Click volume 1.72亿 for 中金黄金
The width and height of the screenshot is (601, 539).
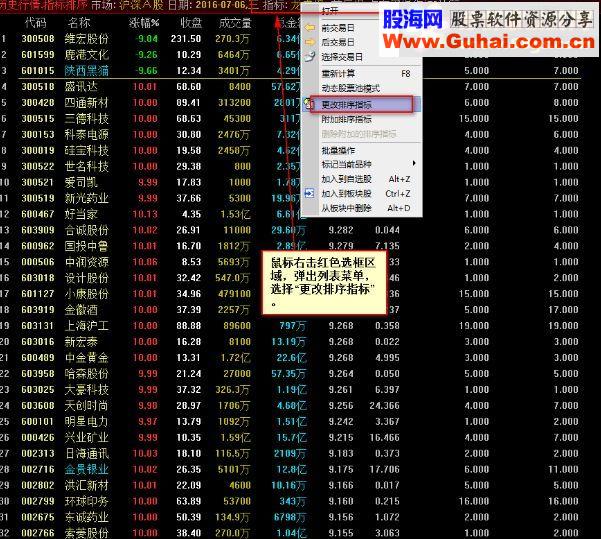point(236,358)
